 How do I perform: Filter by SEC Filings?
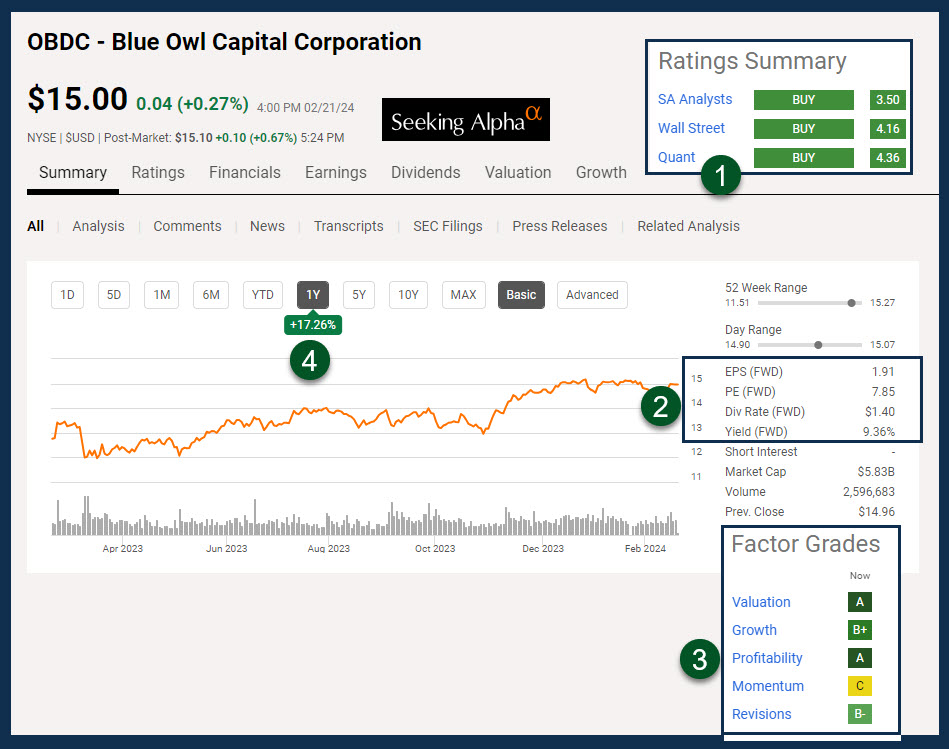pos(447,226)
